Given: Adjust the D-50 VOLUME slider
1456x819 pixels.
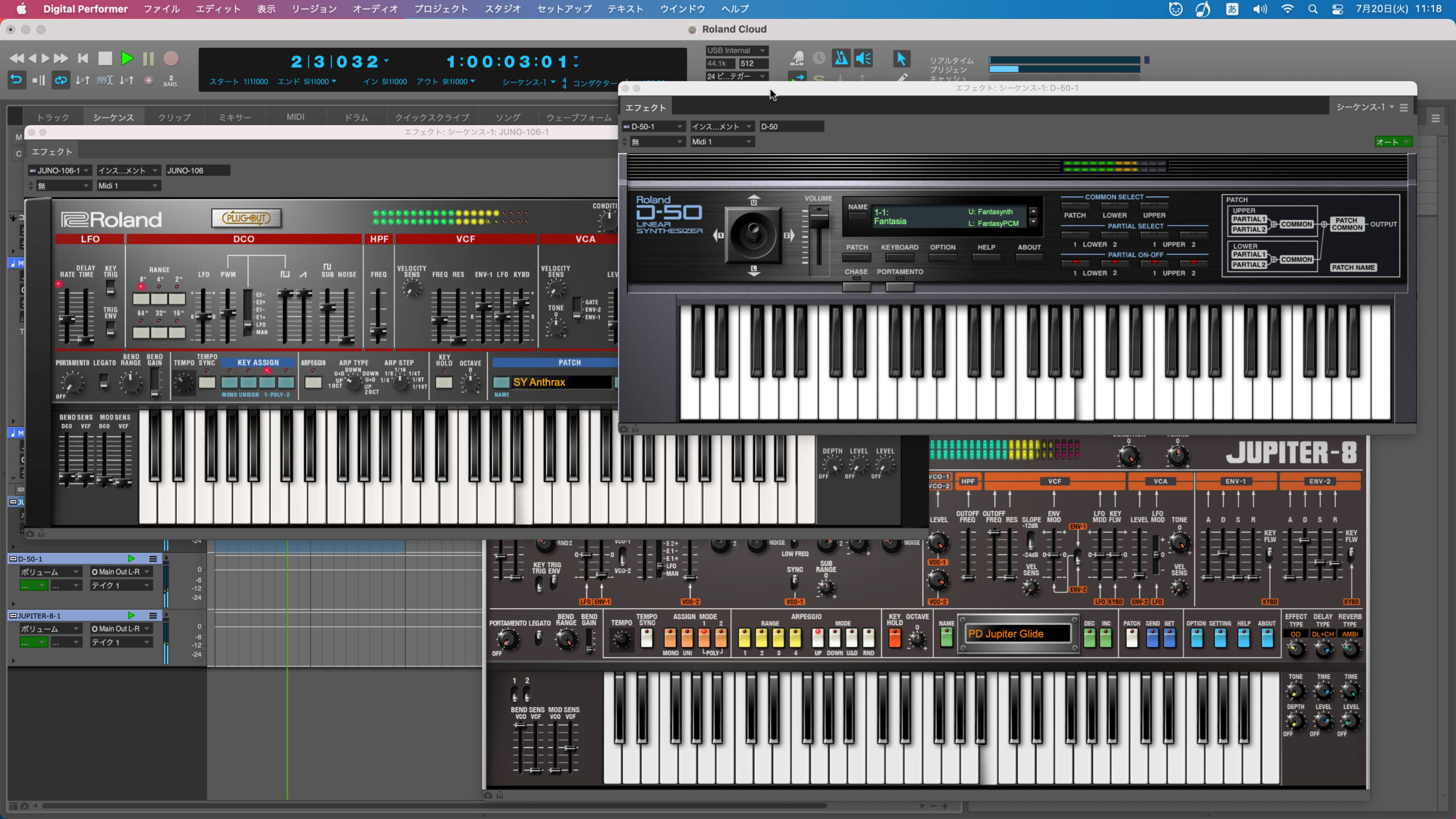Looking at the screenshot, I should point(819,220).
